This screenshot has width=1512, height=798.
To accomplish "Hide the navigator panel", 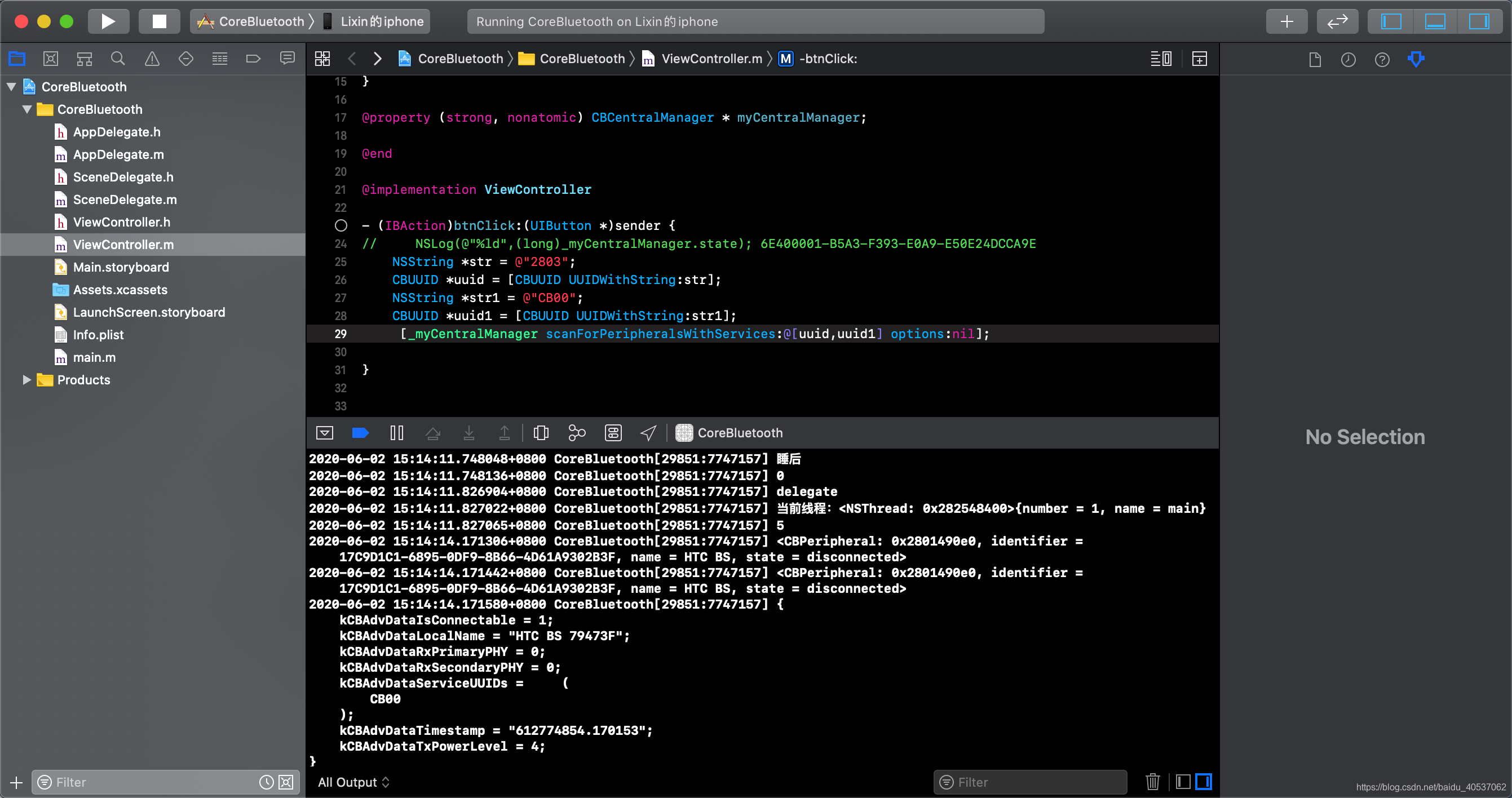I will (x=1390, y=22).
